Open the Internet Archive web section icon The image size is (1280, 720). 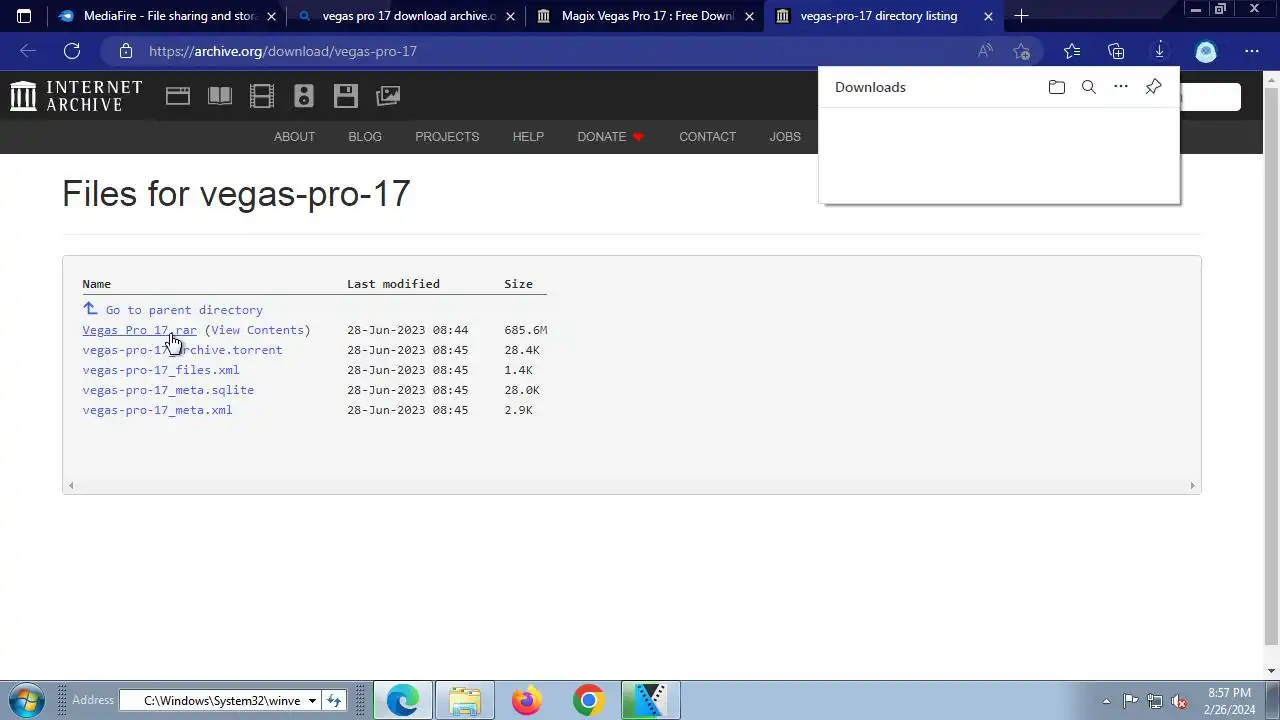pos(178,96)
